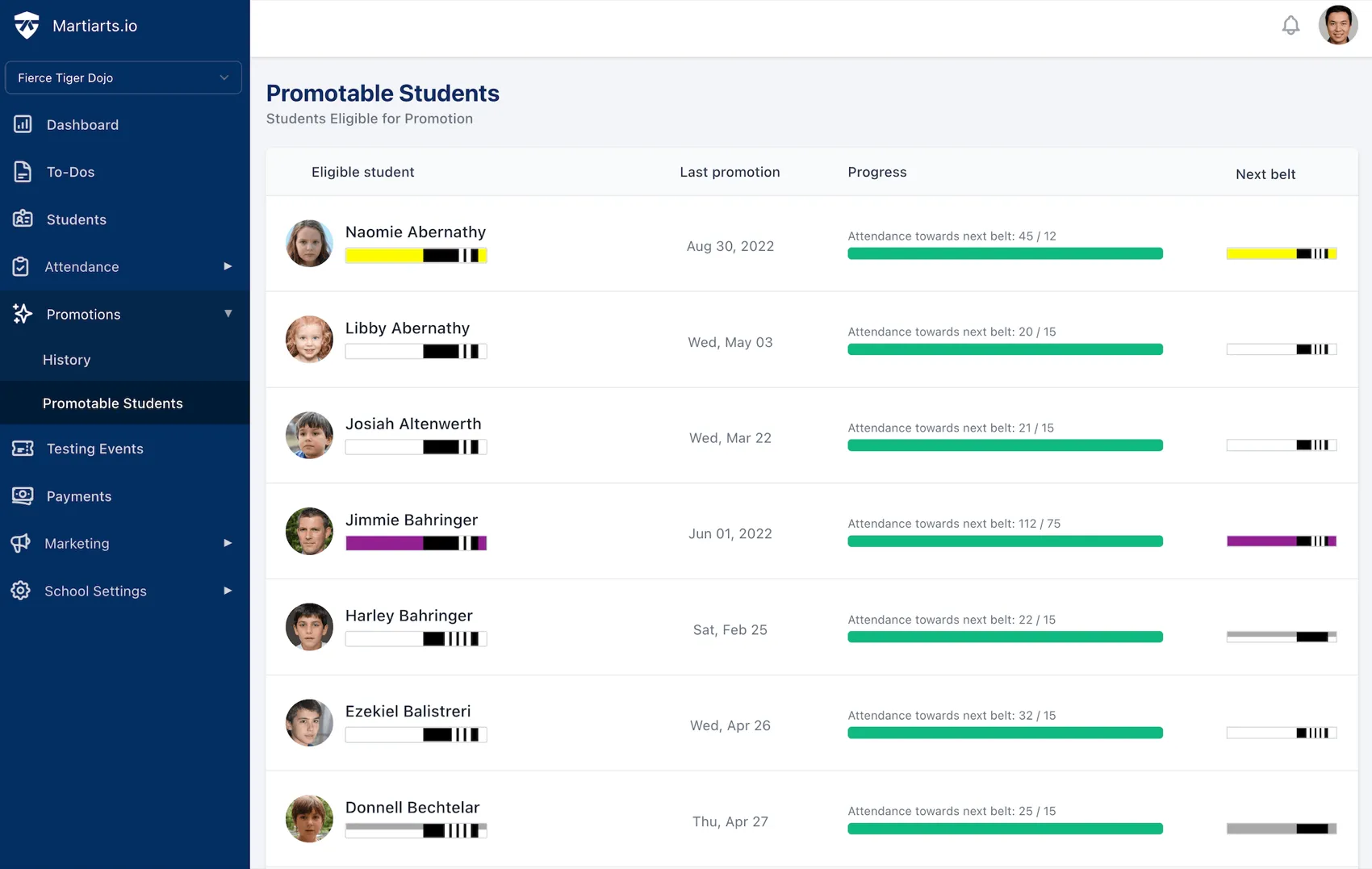1372x869 pixels.
Task: Open the user profile avatar
Action: [1338, 25]
